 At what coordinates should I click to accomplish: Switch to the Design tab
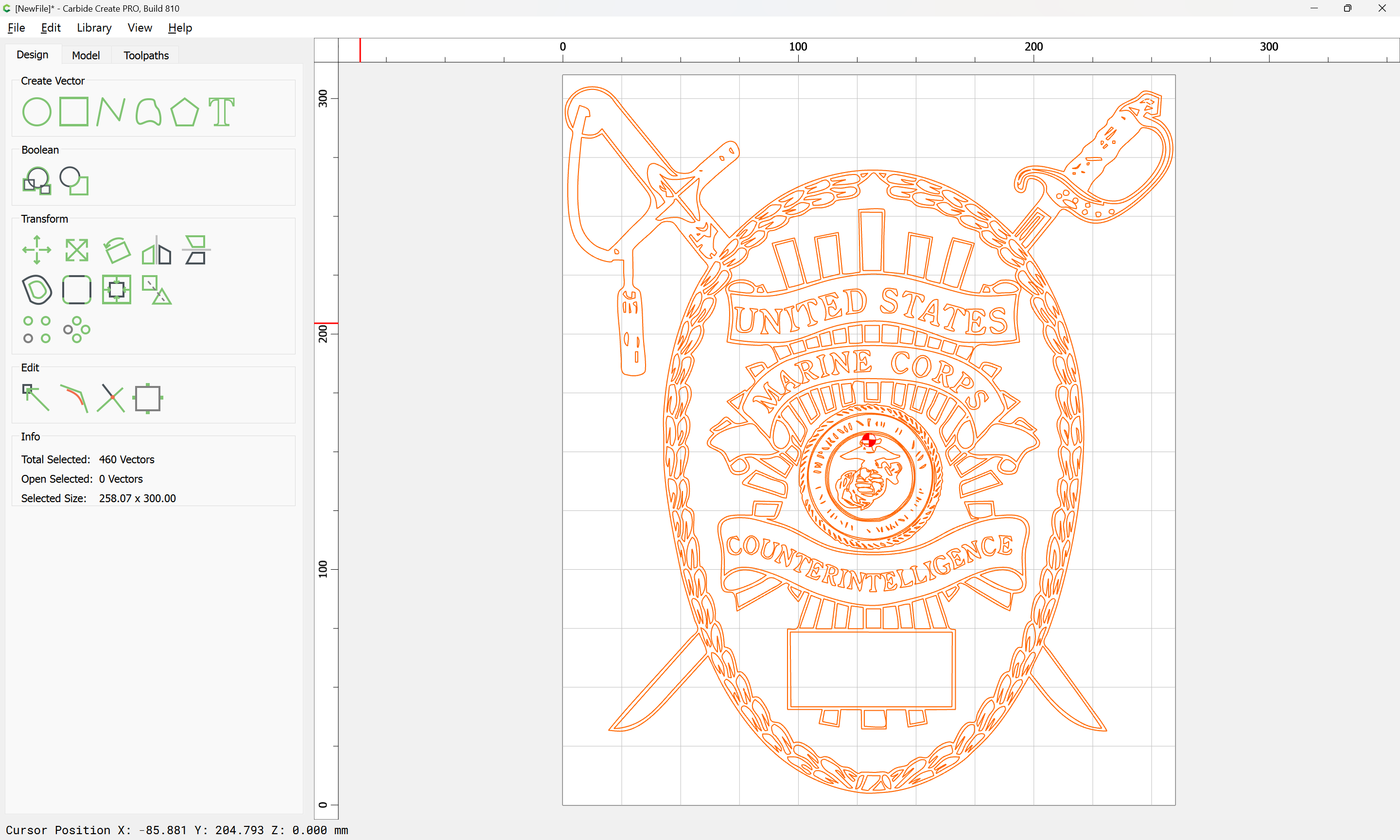point(32,55)
